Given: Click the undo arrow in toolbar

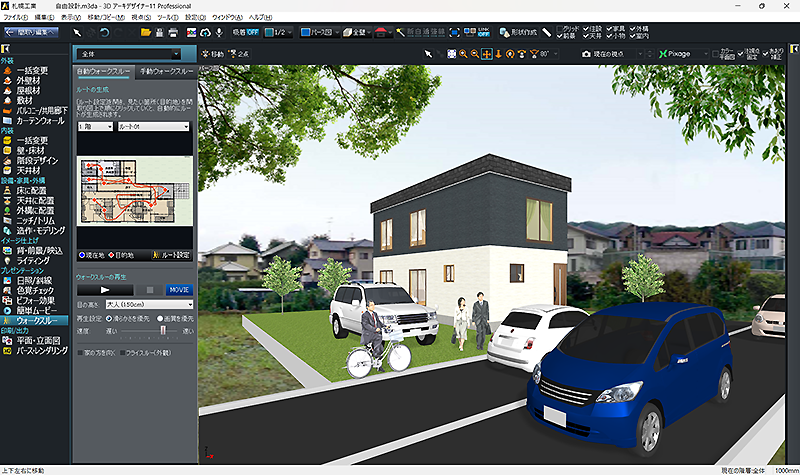Looking at the screenshot, I should point(103,32).
